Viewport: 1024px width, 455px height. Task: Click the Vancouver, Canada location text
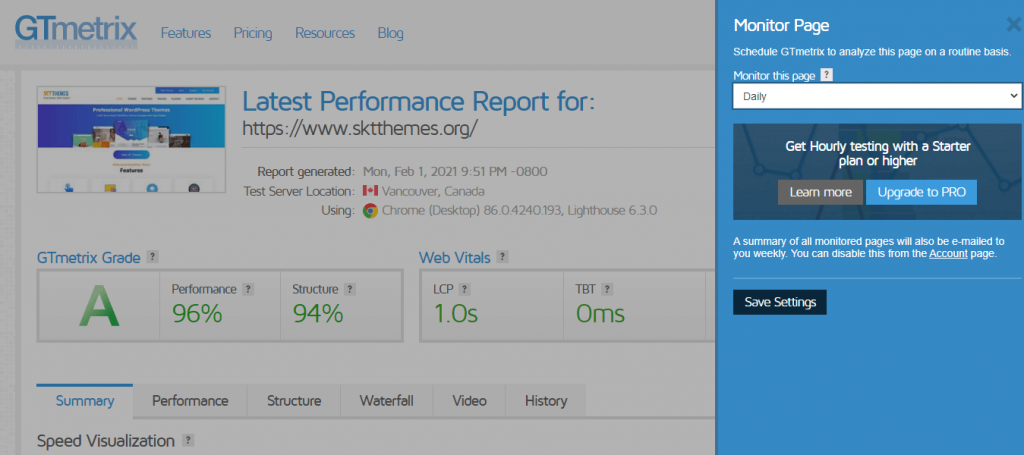tap(433, 191)
